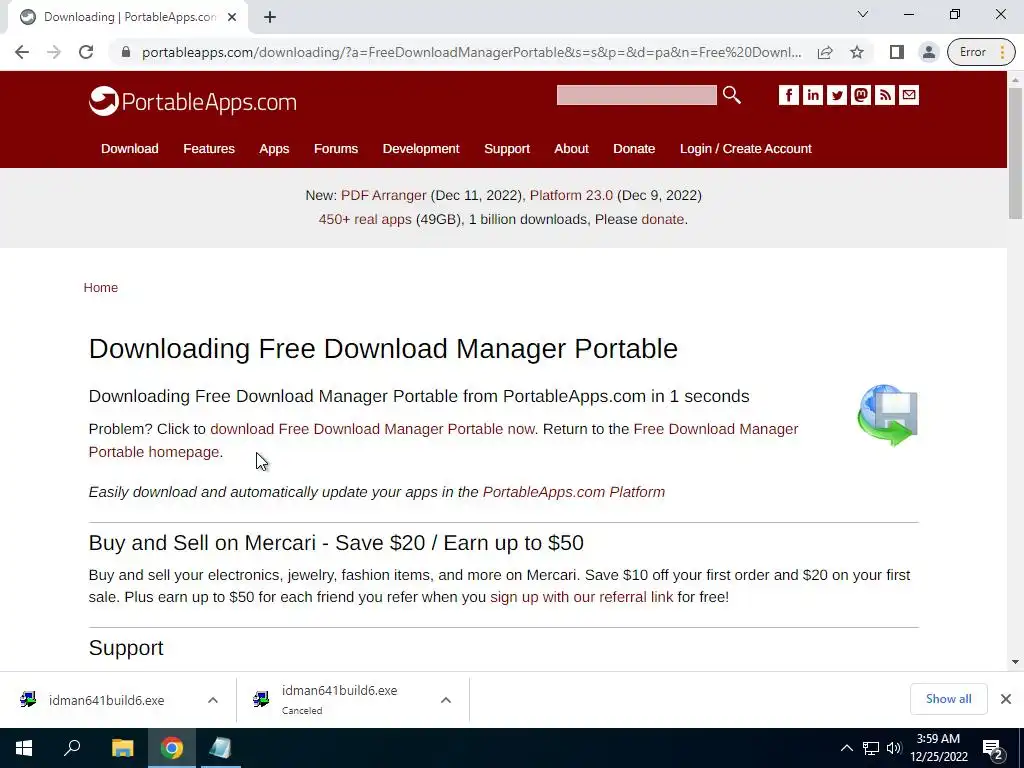Open the Facebook social icon
The width and height of the screenshot is (1024, 768).
[788, 95]
